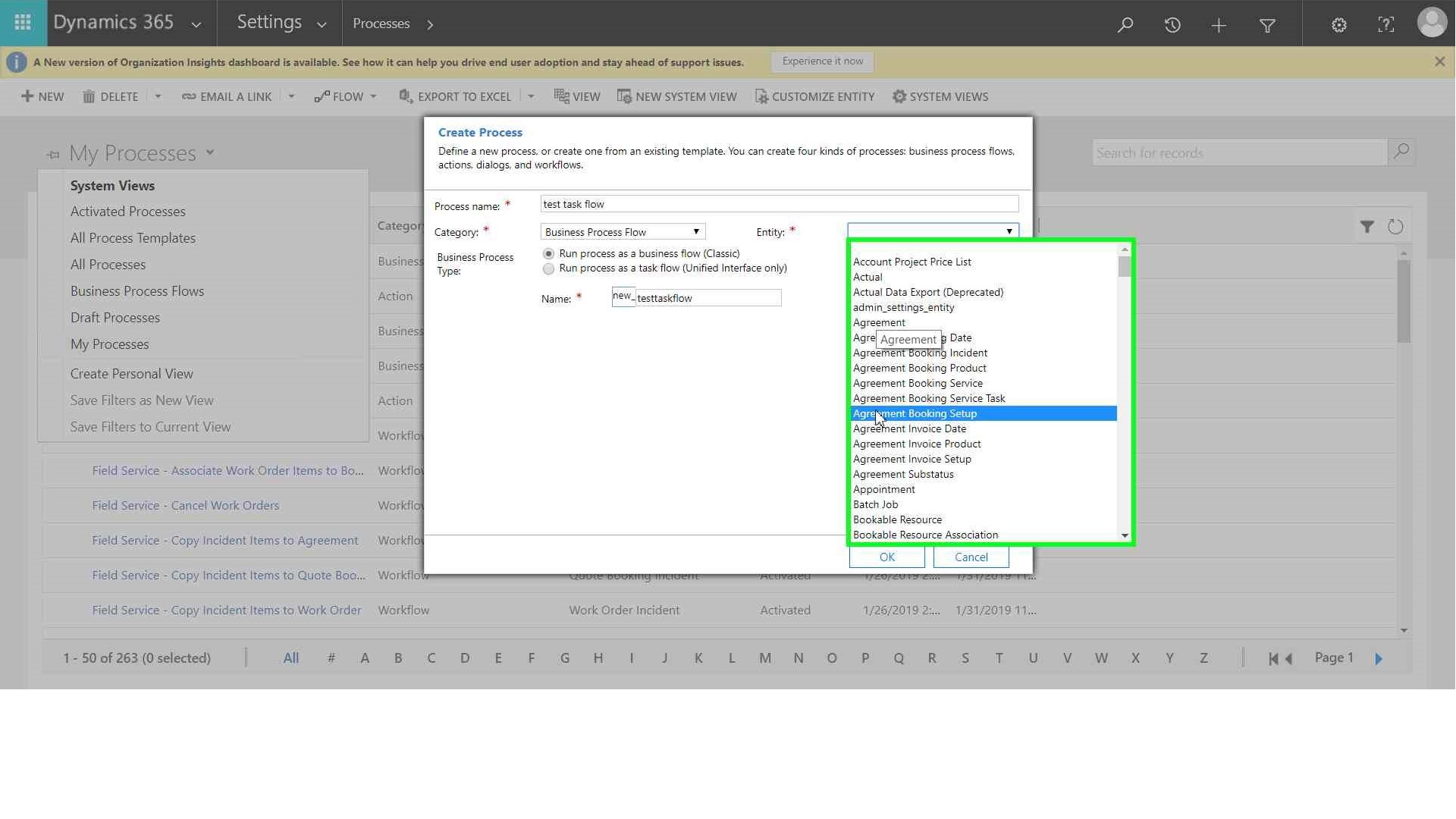Select Run process as a task flow
The width and height of the screenshot is (1456, 819).
(x=548, y=269)
